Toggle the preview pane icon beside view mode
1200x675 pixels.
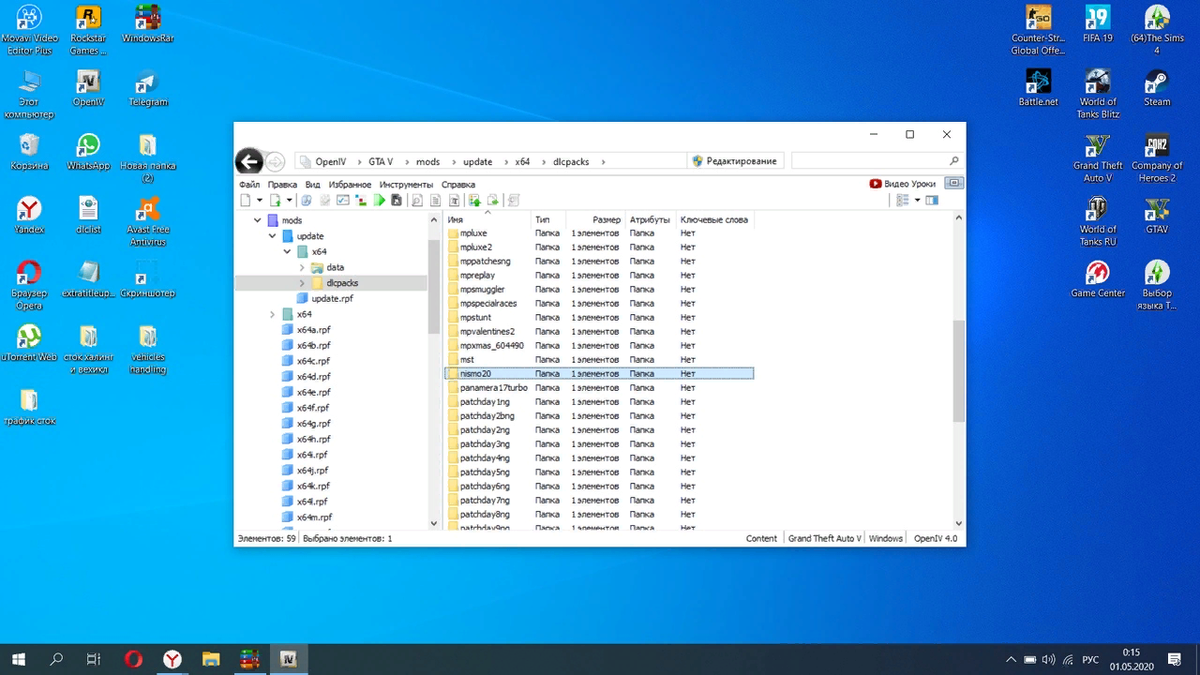coord(932,200)
